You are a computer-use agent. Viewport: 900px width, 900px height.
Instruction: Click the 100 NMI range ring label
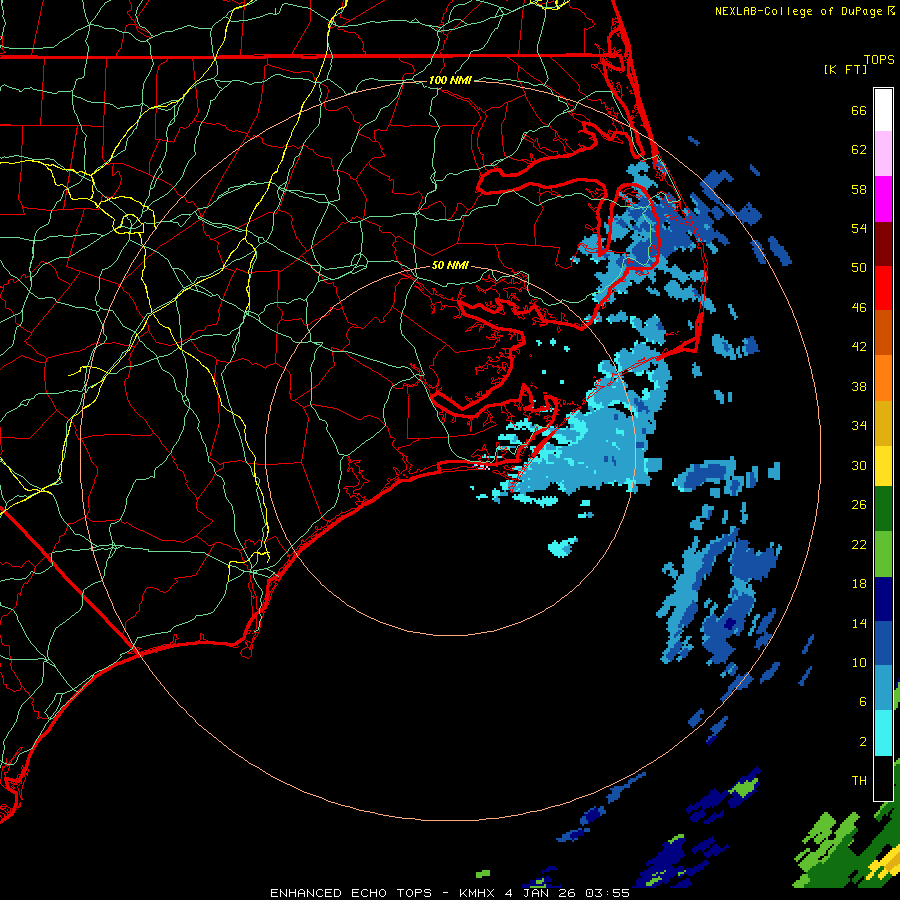(x=450, y=80)
